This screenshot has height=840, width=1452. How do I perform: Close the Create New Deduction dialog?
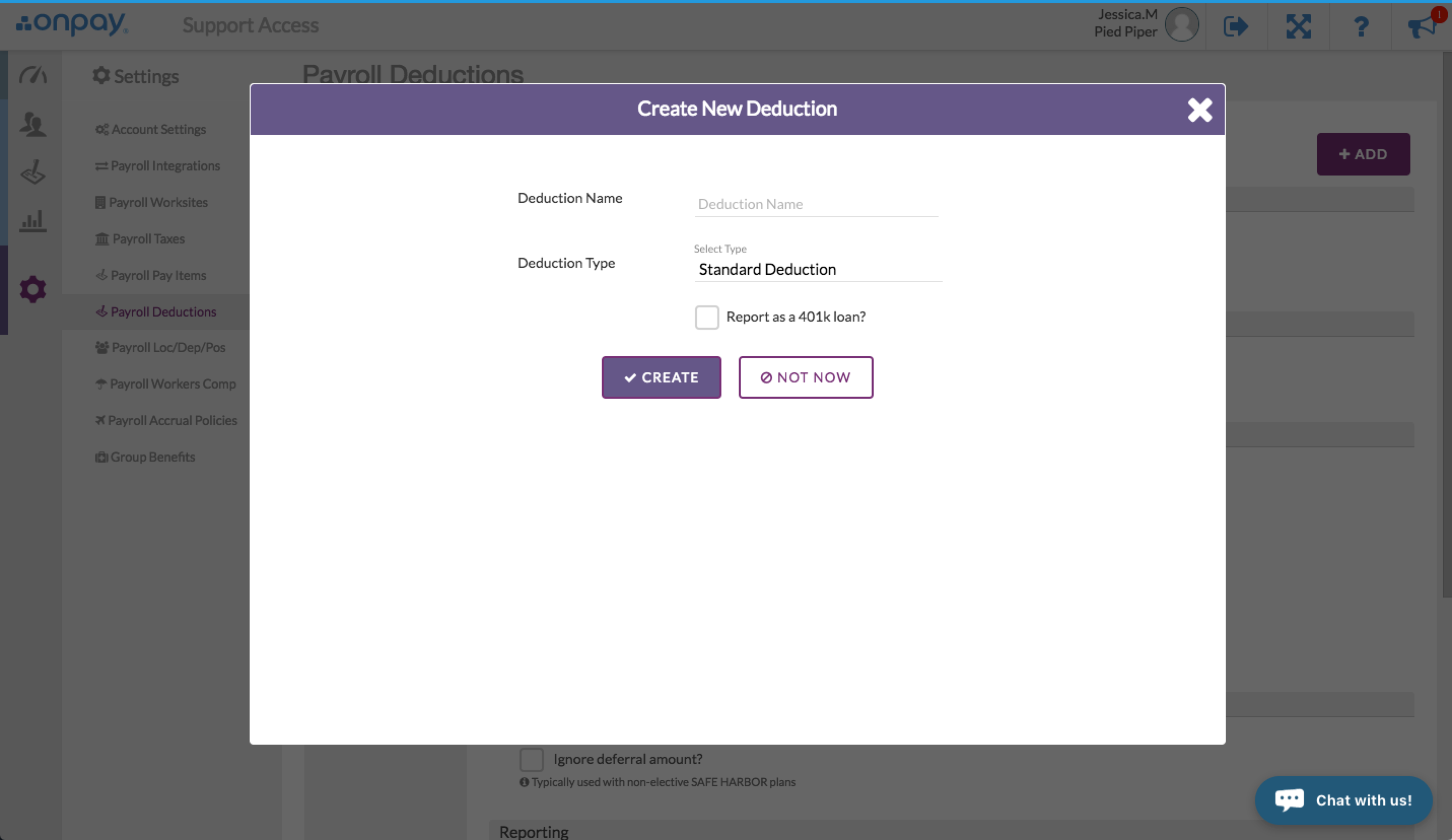pos(1200,110)
